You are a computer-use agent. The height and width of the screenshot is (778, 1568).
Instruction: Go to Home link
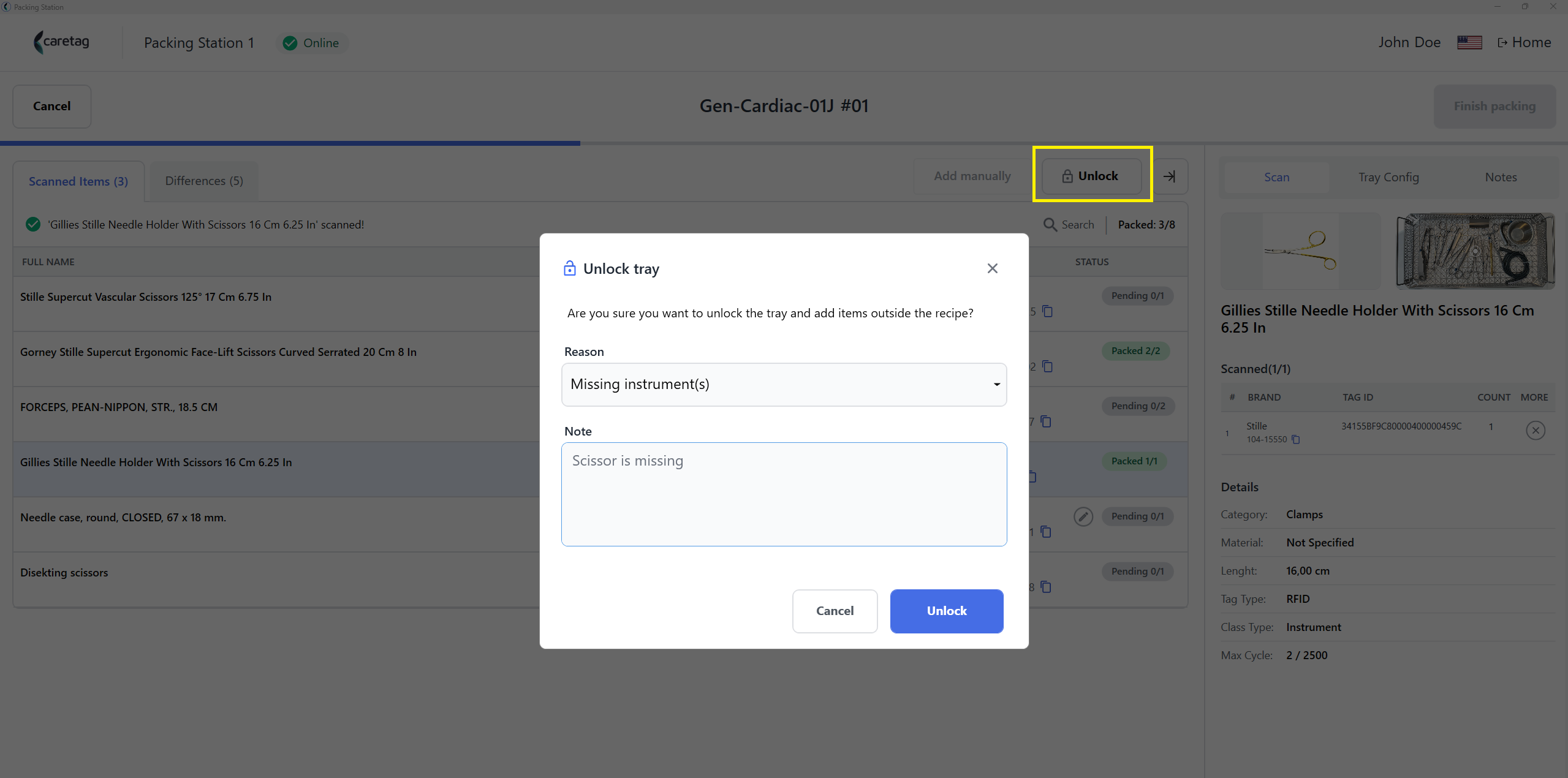coord(1524,42)
